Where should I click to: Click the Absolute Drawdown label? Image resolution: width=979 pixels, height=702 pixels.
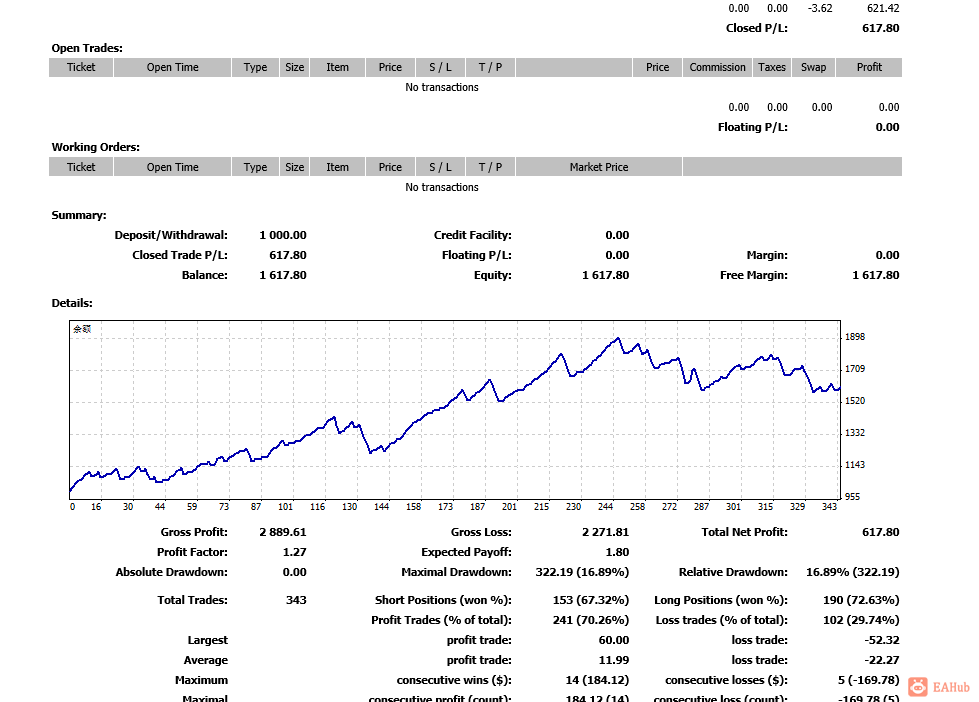pos(172,573)
